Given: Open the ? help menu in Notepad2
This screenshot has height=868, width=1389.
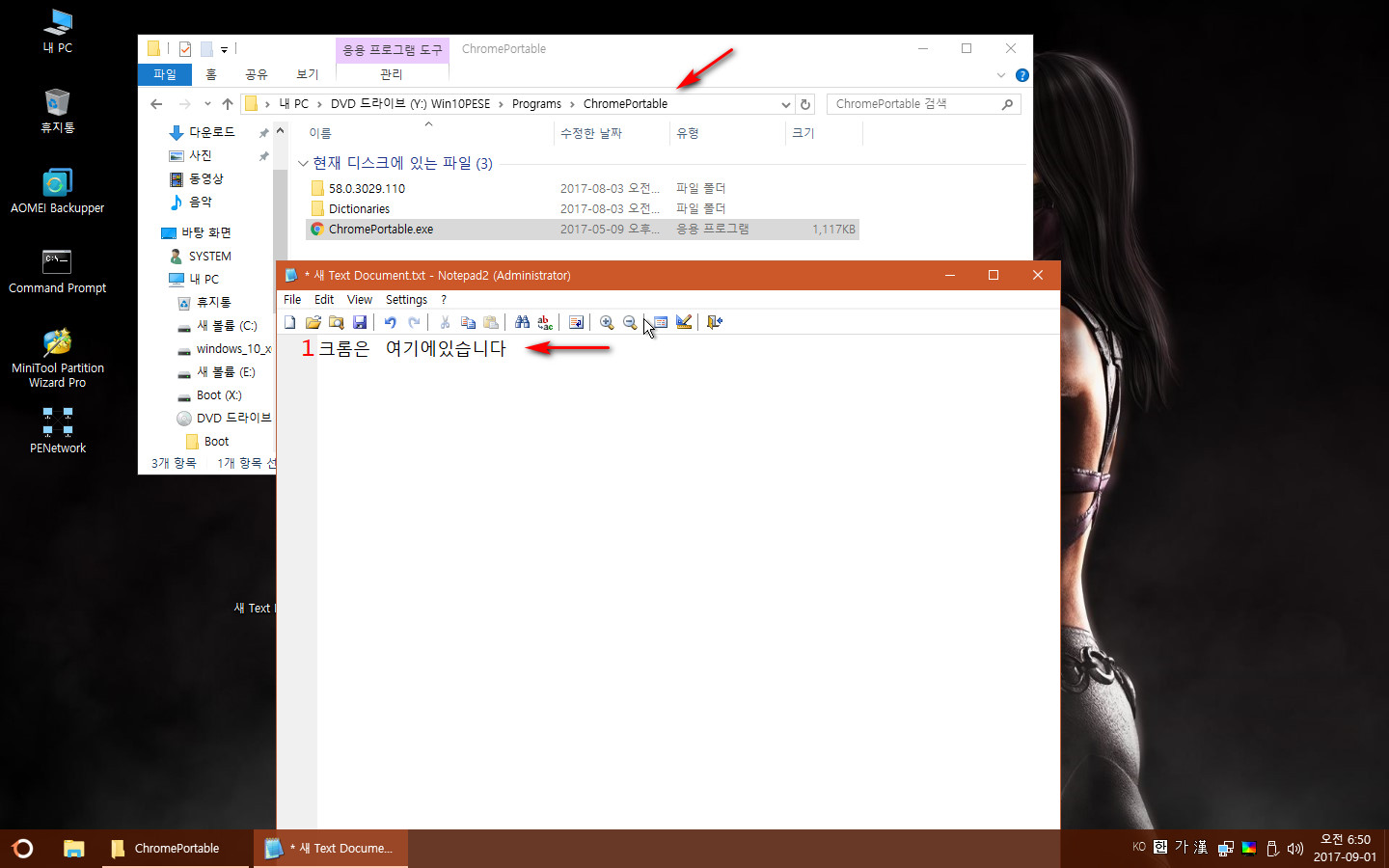Looking at the screenshot, I should point(444,300).
